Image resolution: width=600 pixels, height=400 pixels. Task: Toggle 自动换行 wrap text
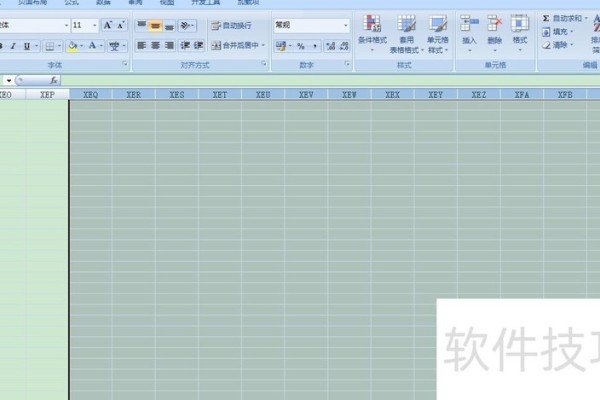click(x=231, y=26)
